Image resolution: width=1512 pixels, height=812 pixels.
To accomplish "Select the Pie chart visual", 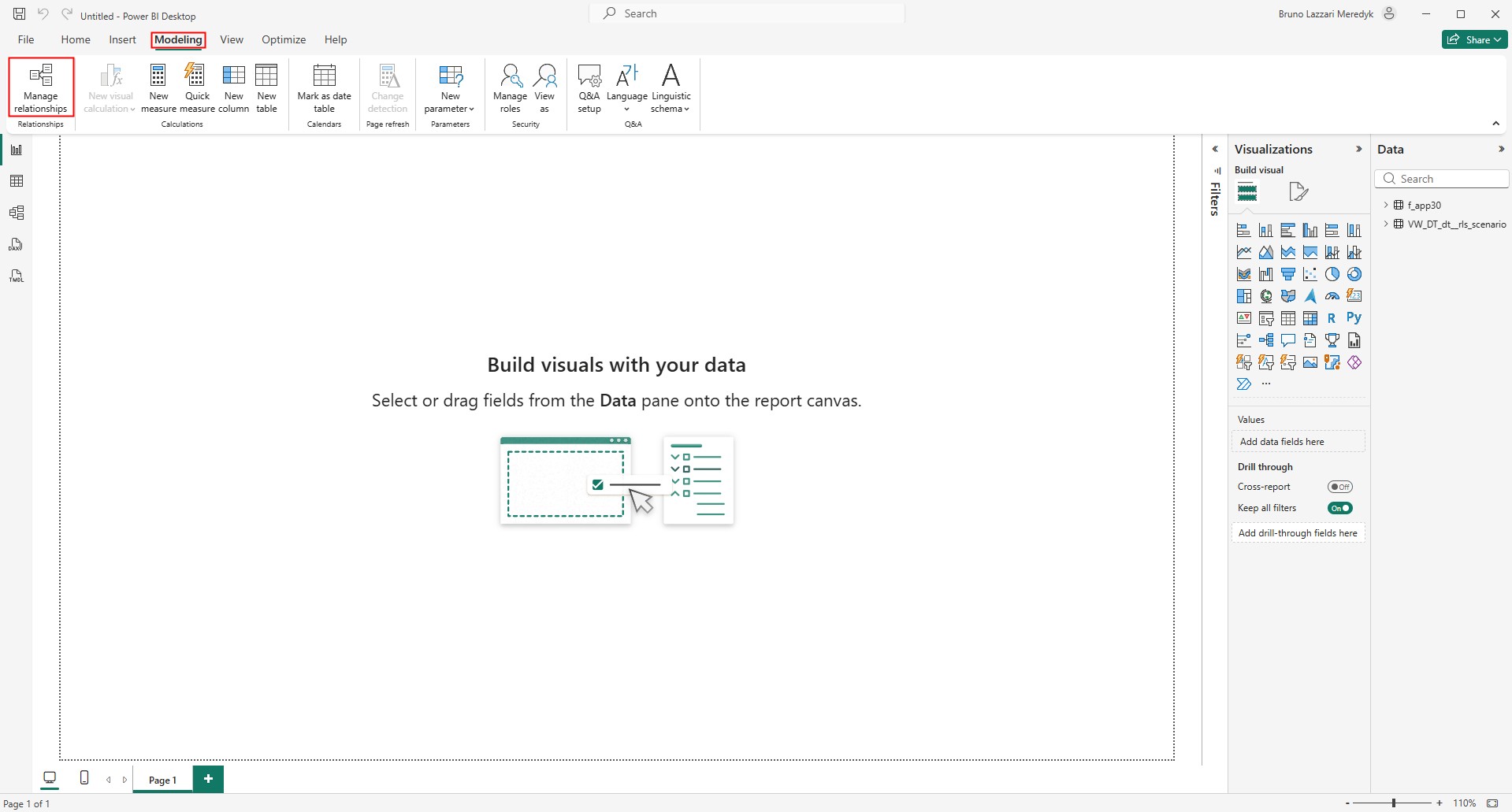I will coord(1332,274).
